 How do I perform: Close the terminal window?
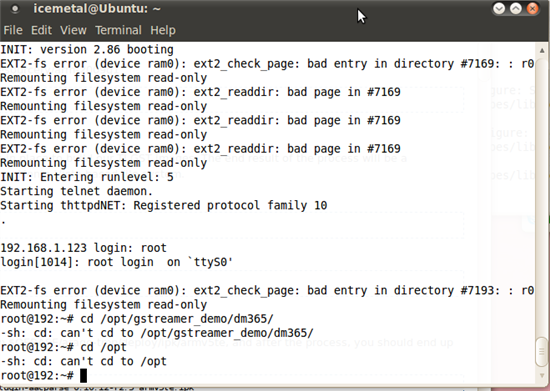(532, 8)
